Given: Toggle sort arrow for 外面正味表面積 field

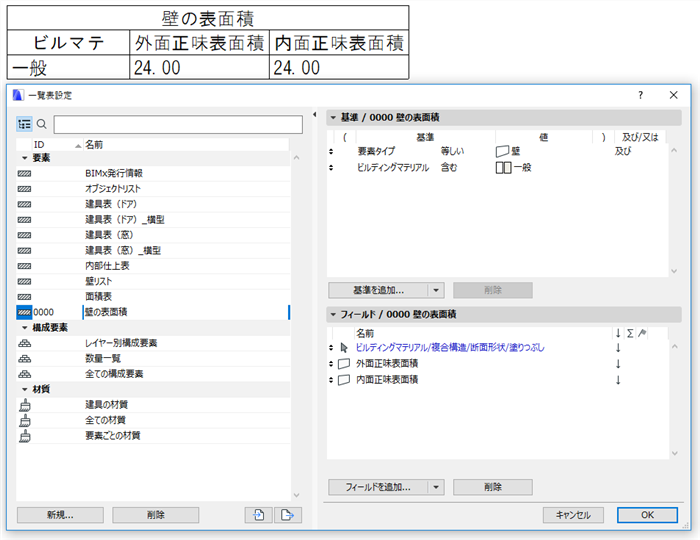Looking at the screenshot, I should click(x=618, y=364).
